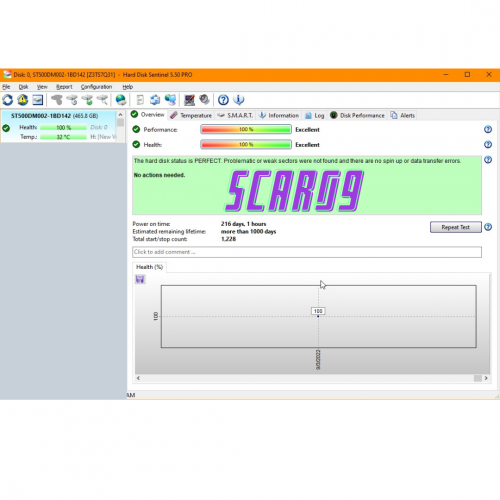
Task: Click the 'Click to add comment' field
Action: 307,252
